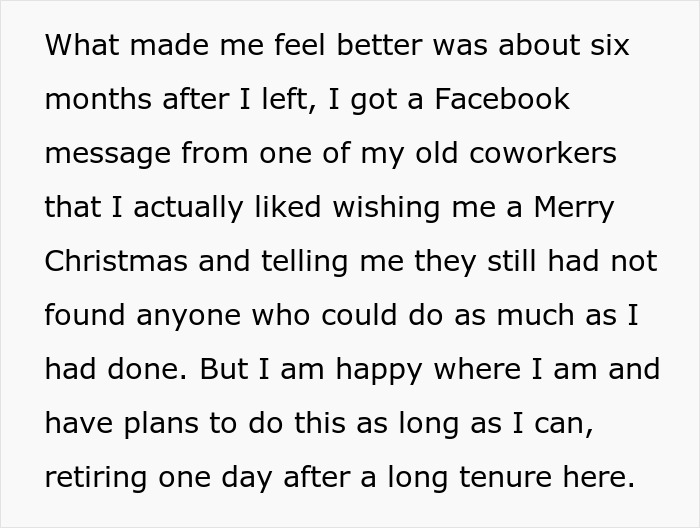Click the word "retiring" on the last line
Image resolution: width=700 pixels, height=528 pixels.
click(x=96, y=479)
